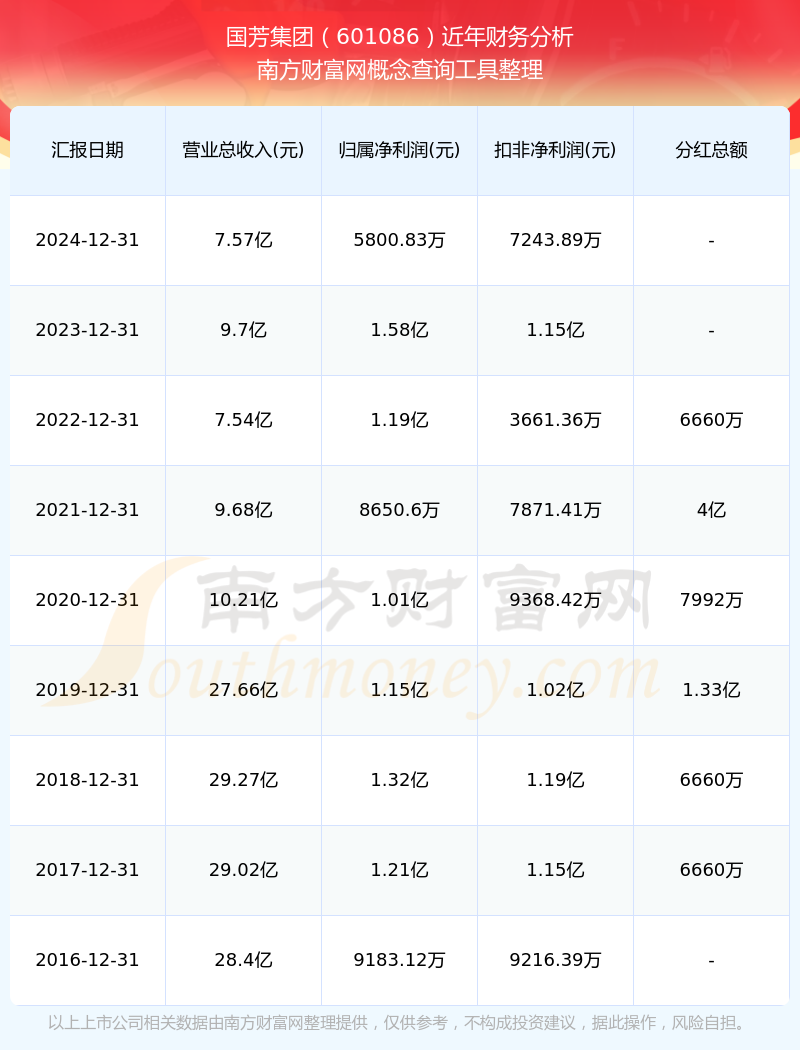This screenshot has width=800, height=1050.
Task: Click the 汇报日期 column header
Action: click(x=88, y=150)
